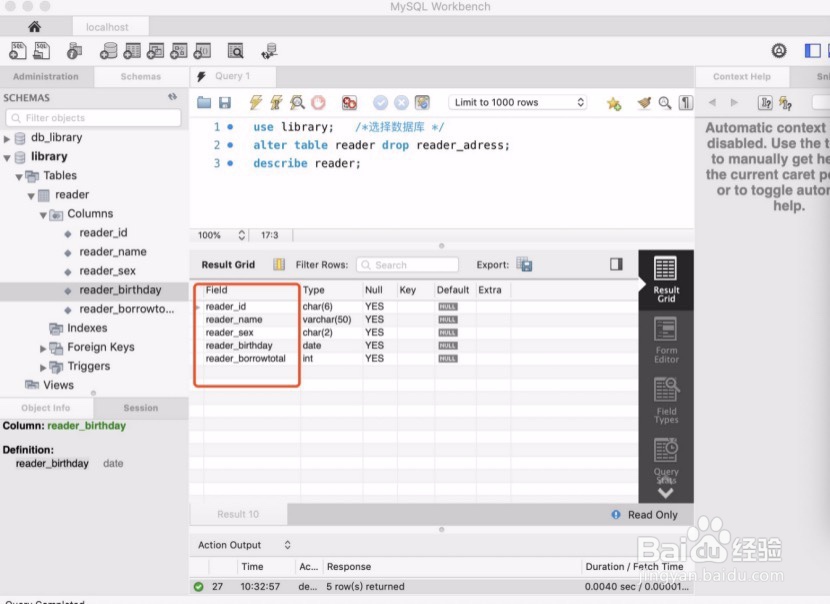Image resolution: width=830 pixels, height=604 pixels.
Task: Open the Object Info tab
Action: click(46, 408)
